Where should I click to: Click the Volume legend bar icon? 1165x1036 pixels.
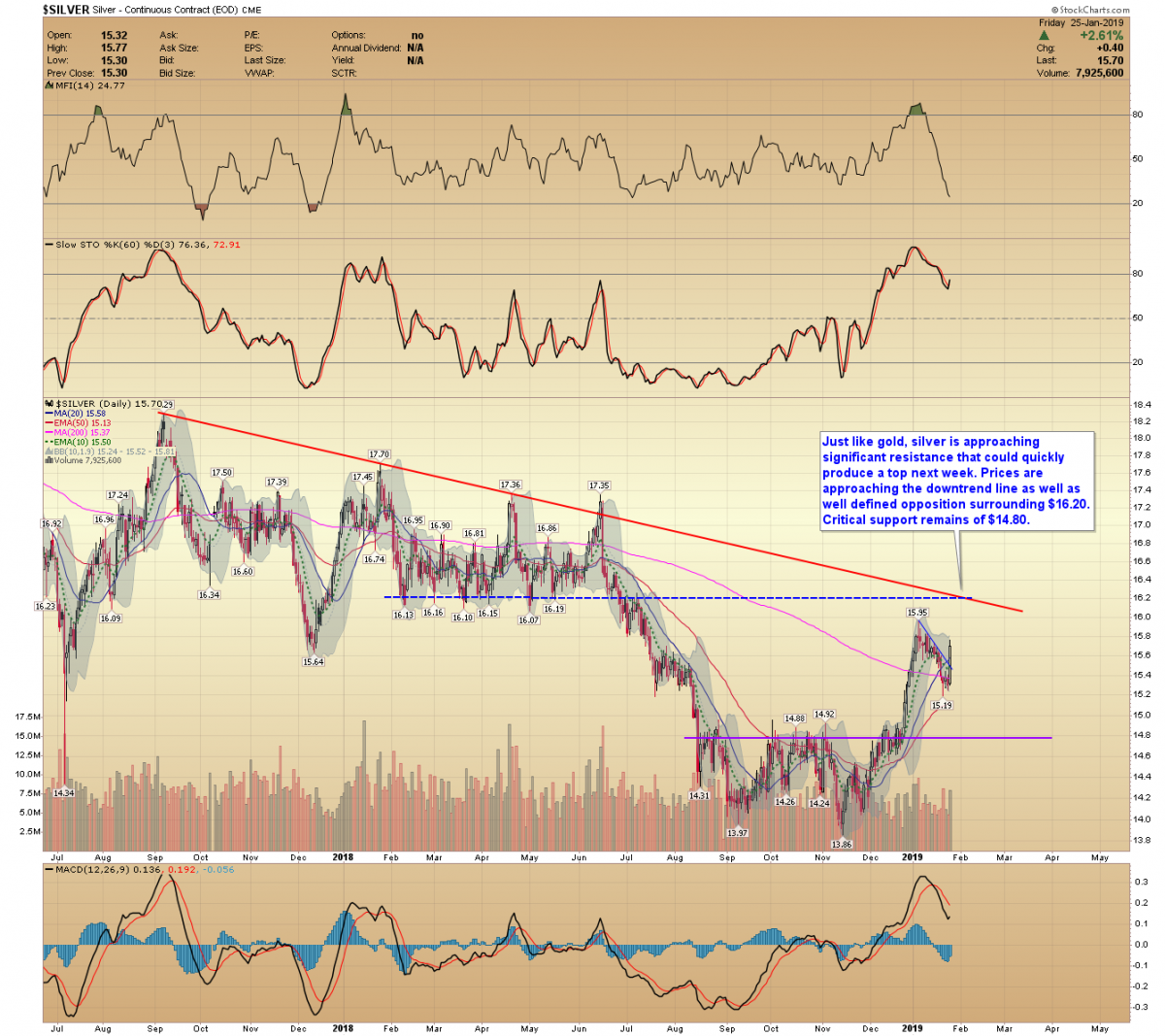[50, 461]
